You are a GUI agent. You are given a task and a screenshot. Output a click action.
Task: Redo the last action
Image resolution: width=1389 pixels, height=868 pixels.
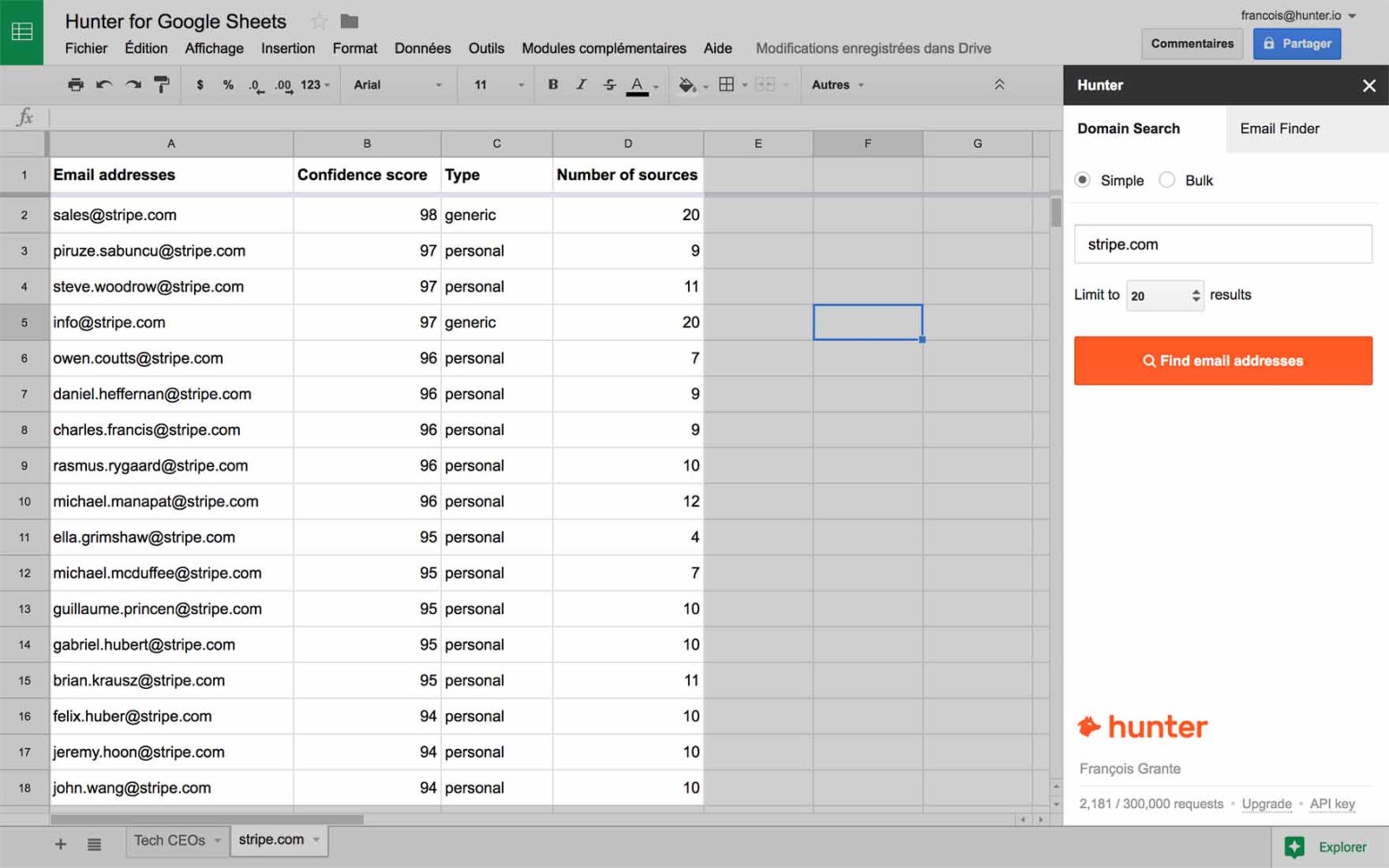coord(132,84)
